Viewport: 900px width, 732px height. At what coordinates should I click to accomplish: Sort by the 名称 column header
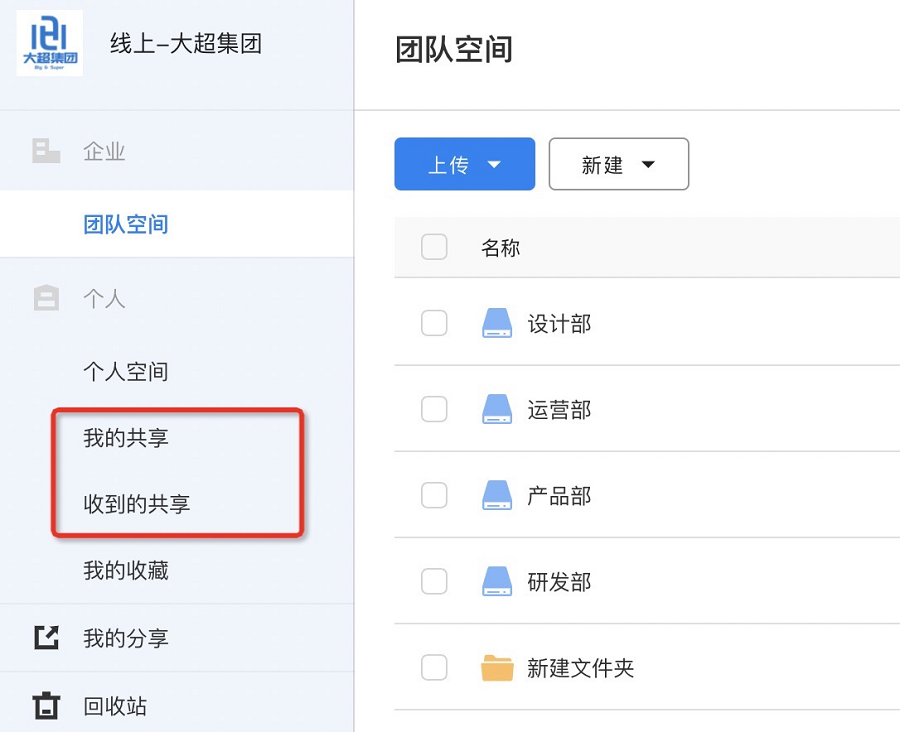coord(500,248)
